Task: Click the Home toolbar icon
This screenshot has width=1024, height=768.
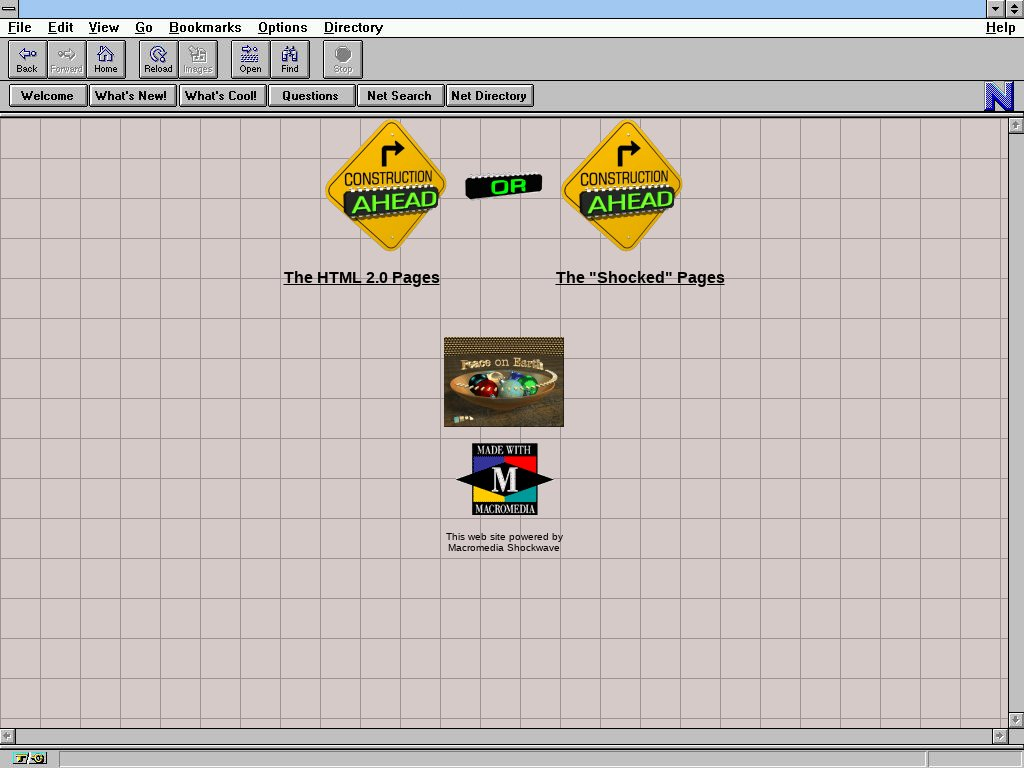Action: pos(105,59)
